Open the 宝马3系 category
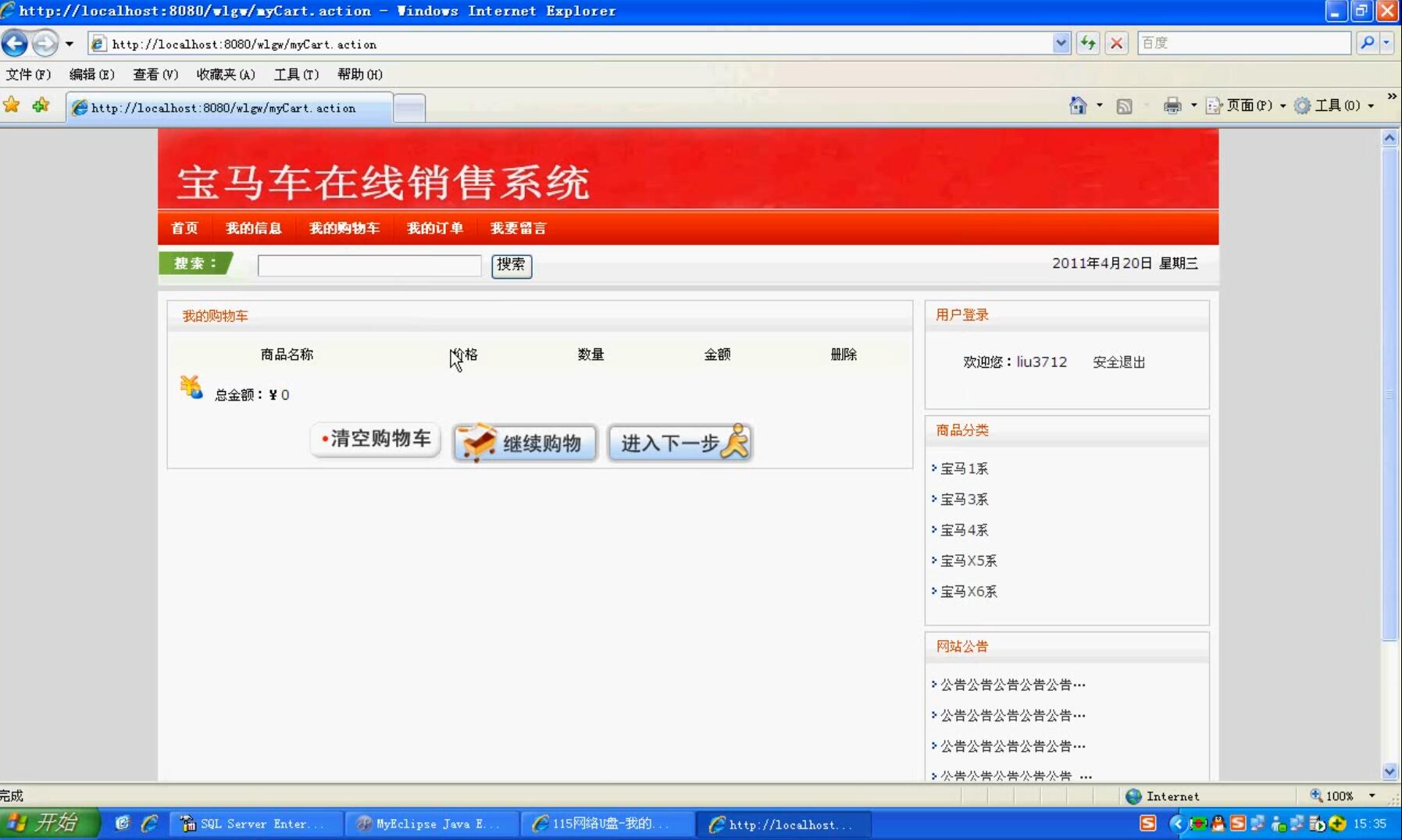The width and height of the screenshot is (1402, 840). coord(964,499)
